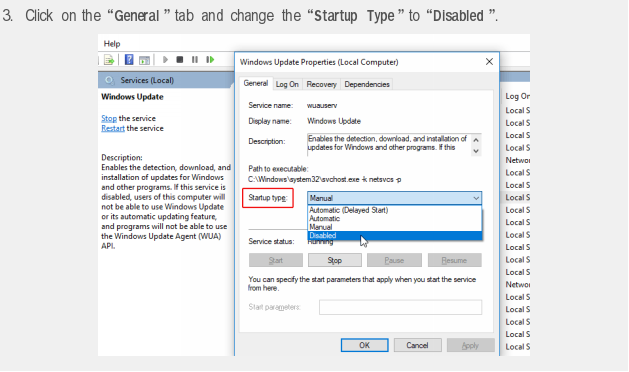
Task: Click description box scroll down arrow
Action: coord(476,151)
